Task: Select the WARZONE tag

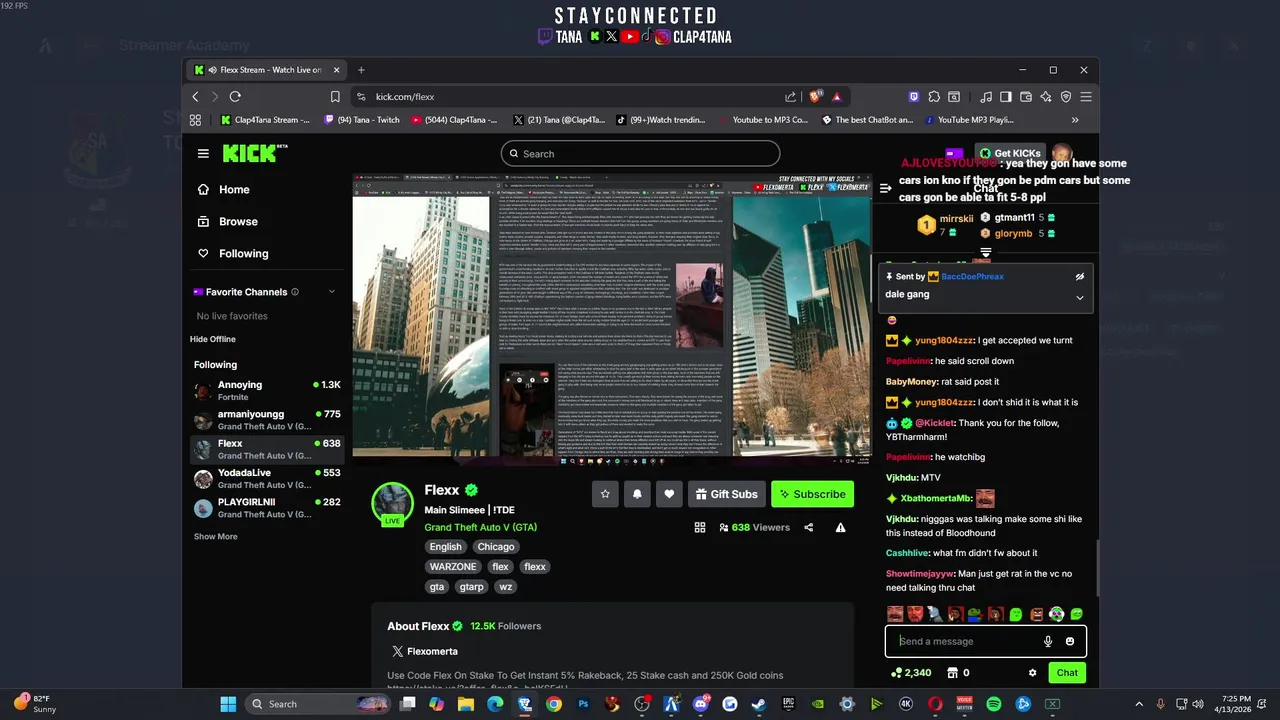Action: 453,567
